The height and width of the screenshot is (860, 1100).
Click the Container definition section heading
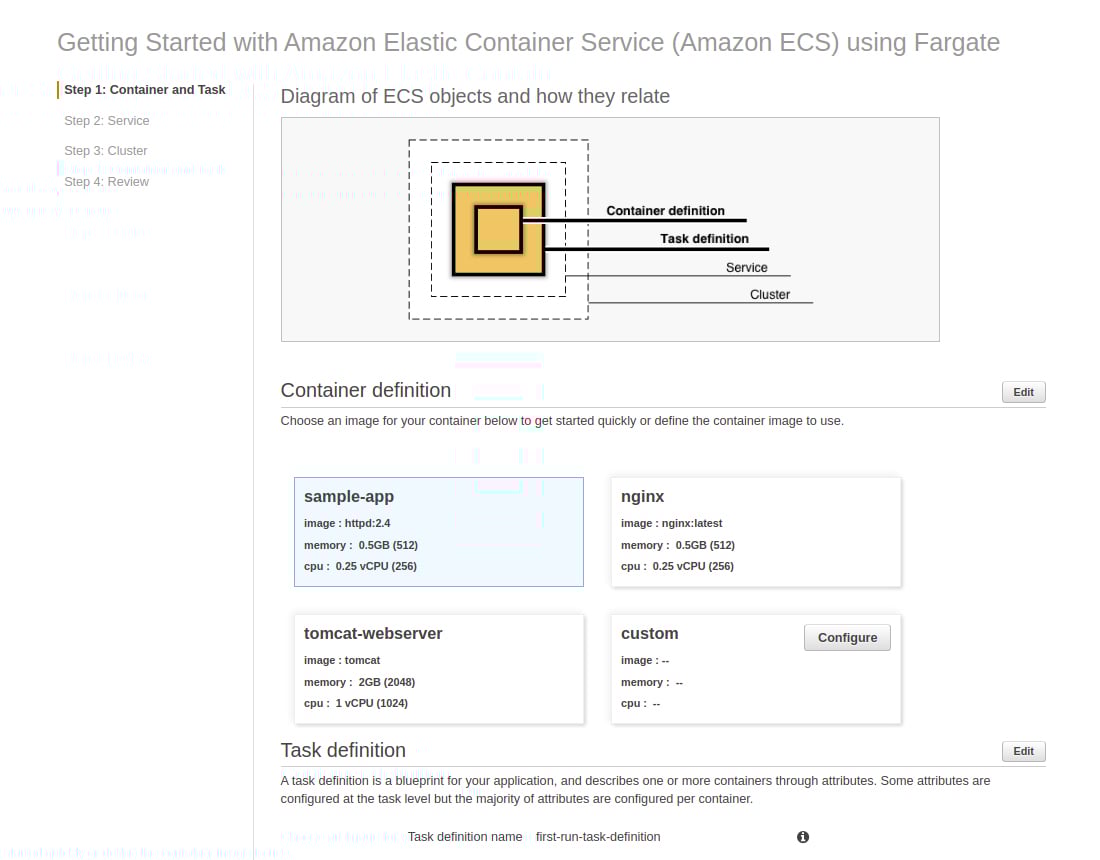[365, 390]
